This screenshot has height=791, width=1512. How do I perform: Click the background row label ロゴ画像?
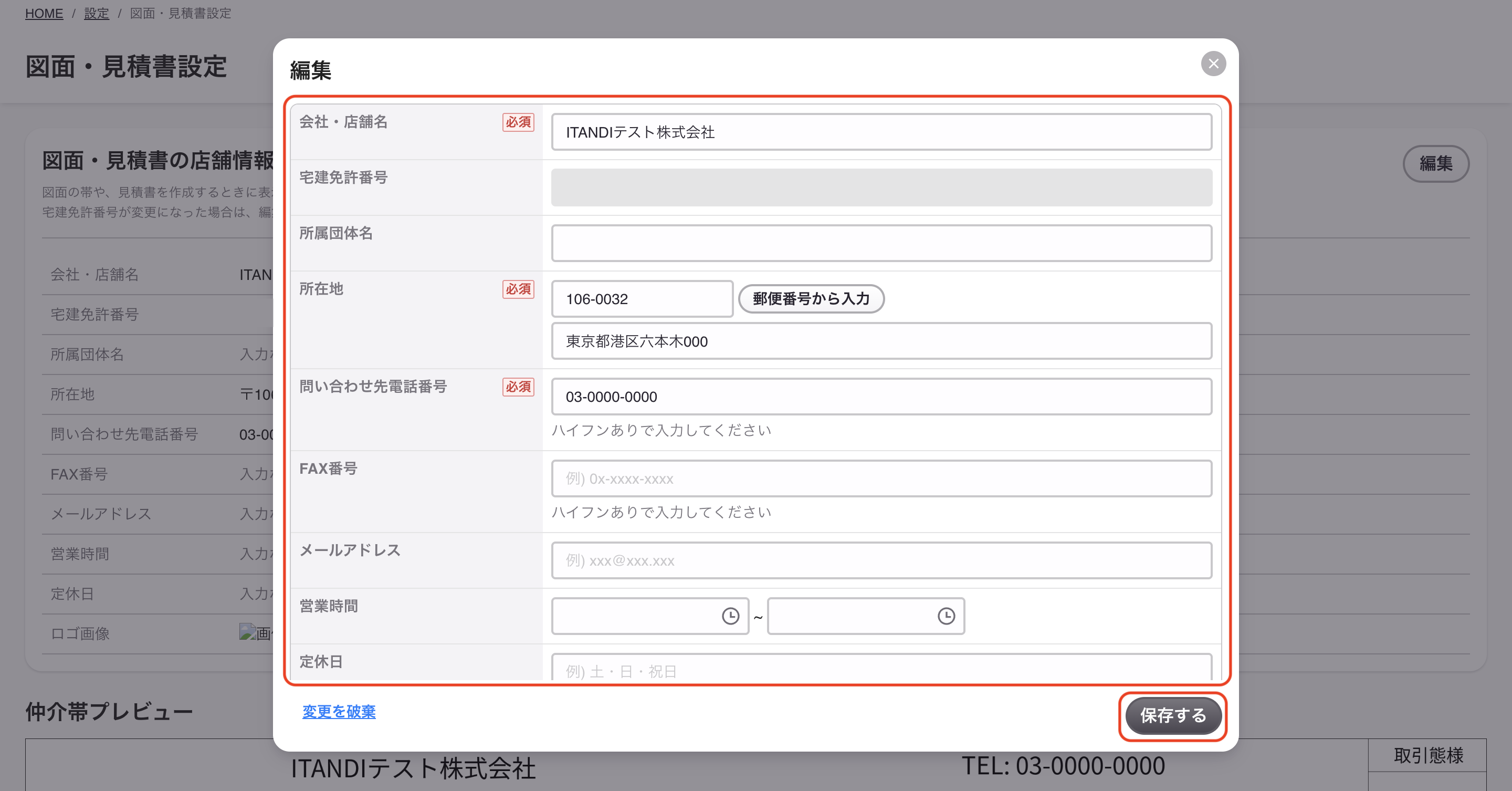(80, 633)
